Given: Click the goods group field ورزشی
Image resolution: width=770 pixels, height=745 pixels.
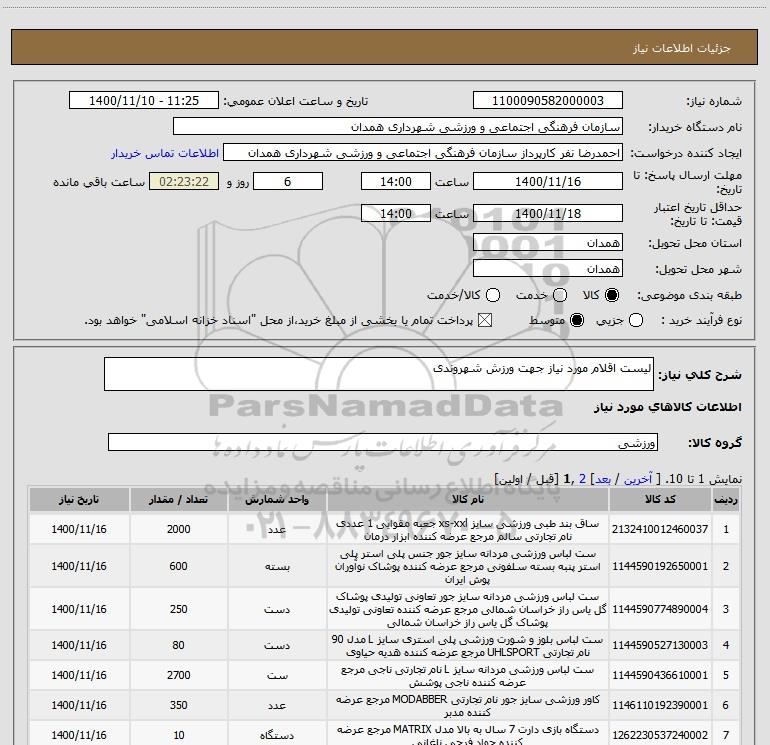Looking at the screenshot, I should click(x=383, y=442).
